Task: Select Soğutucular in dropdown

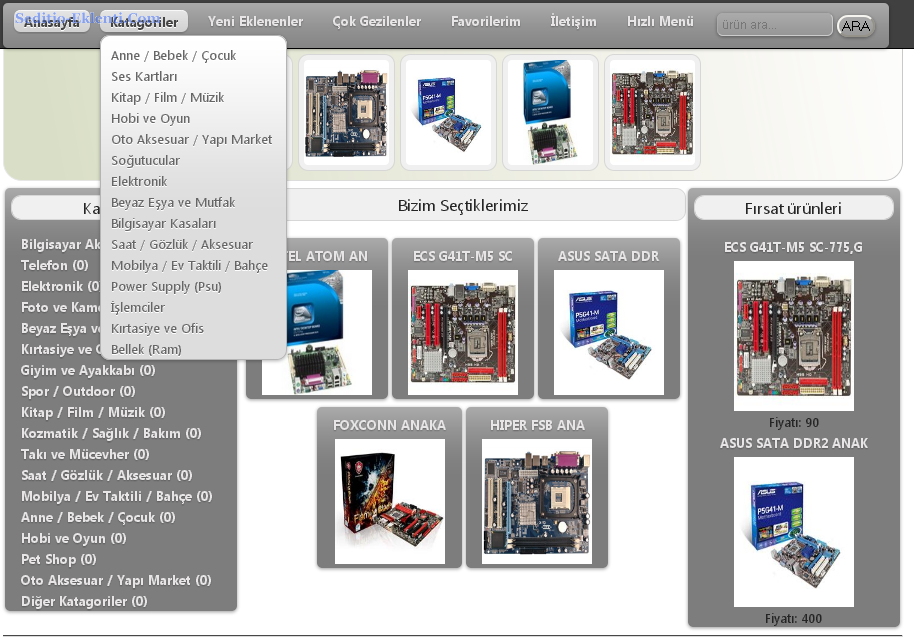Action: [x=145, y=160]
